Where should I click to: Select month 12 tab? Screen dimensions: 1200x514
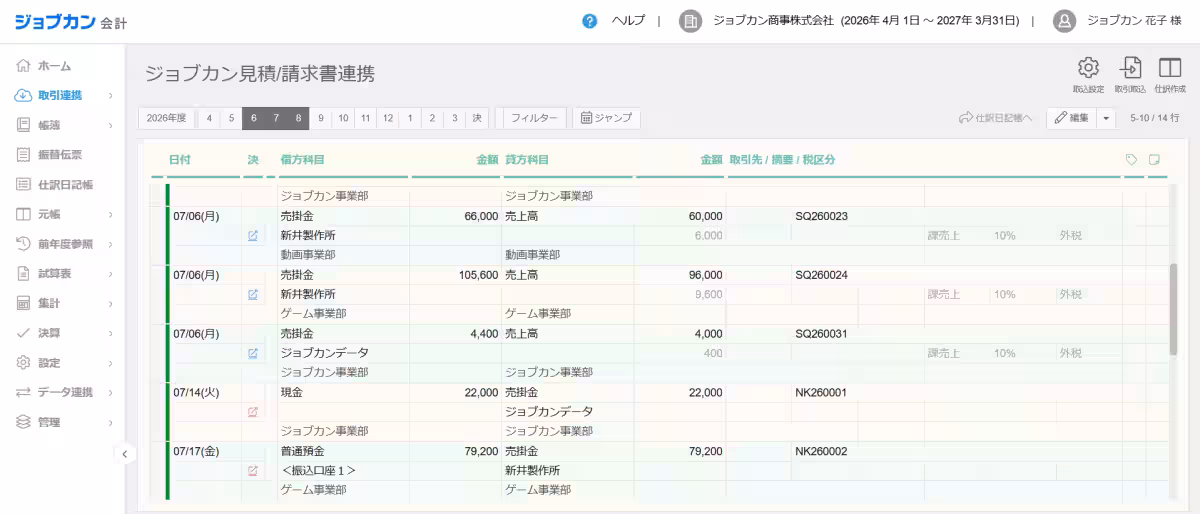click(388, 118)
